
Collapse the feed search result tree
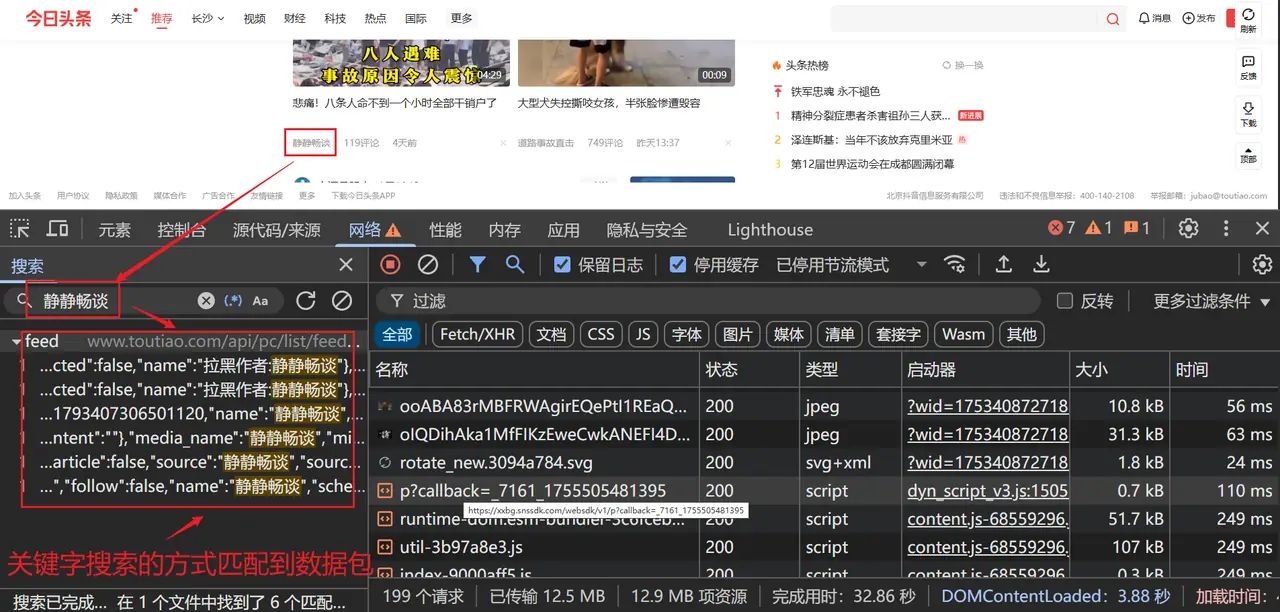(x=16, y=342)
